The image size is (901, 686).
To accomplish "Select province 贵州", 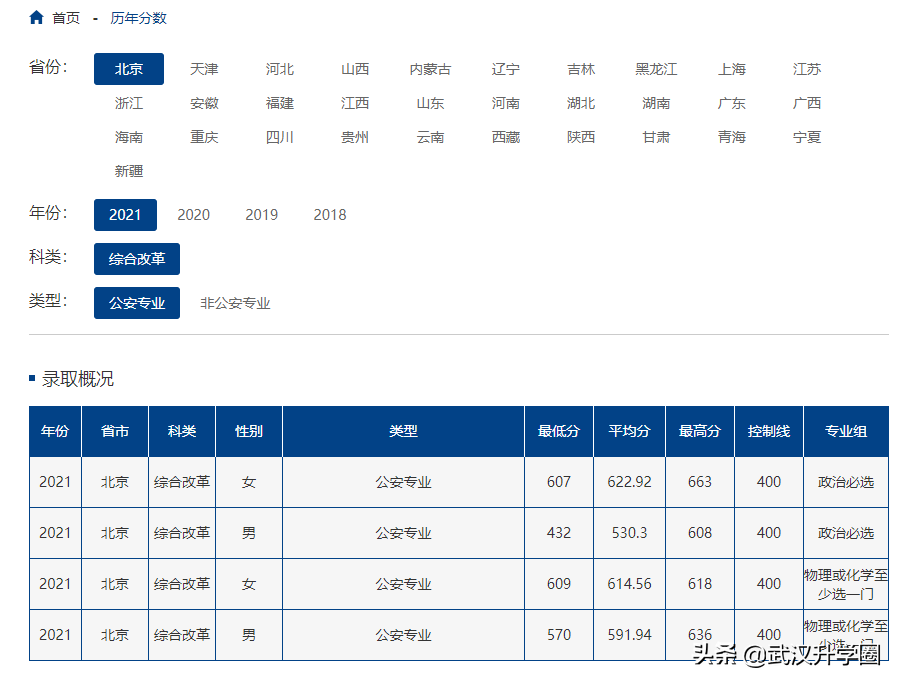I will (355, 137).
